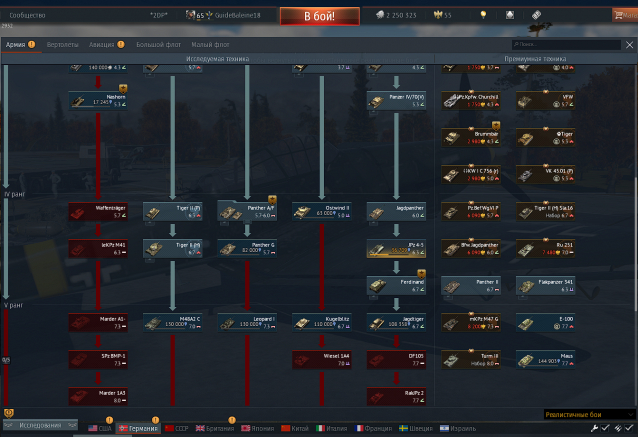638x437 pixels.
Task: Select the Jagdpanther tank destroyer
Action: [x=396, y=212]
